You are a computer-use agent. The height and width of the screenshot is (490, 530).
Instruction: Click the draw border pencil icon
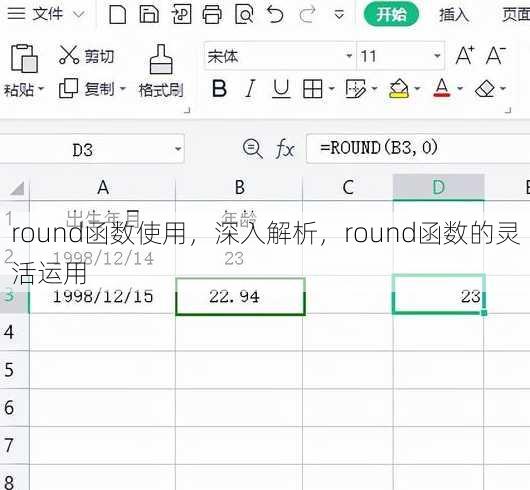(356, 89)
